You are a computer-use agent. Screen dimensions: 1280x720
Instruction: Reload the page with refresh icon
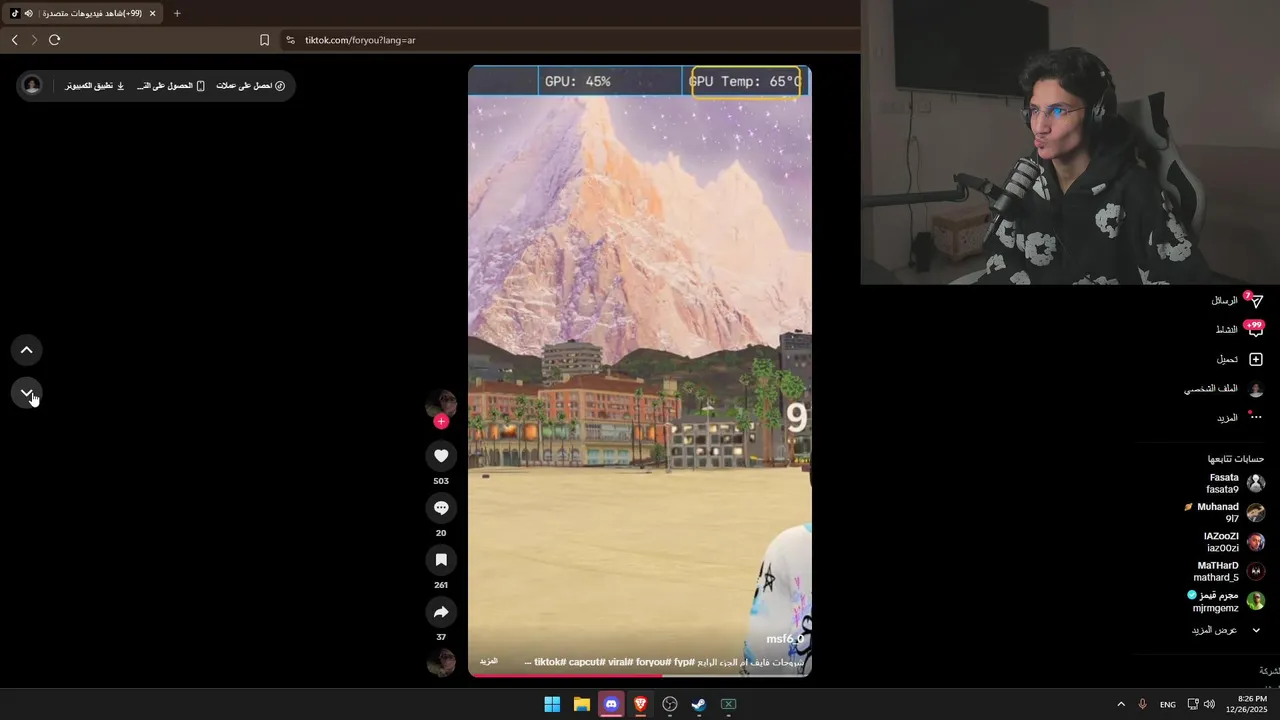(x=55, y=40)
